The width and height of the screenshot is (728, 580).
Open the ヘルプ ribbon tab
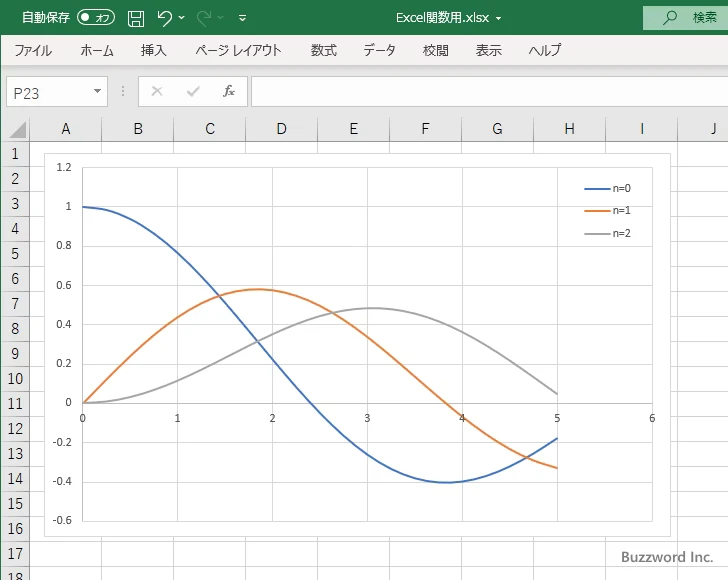click(545, 50)
